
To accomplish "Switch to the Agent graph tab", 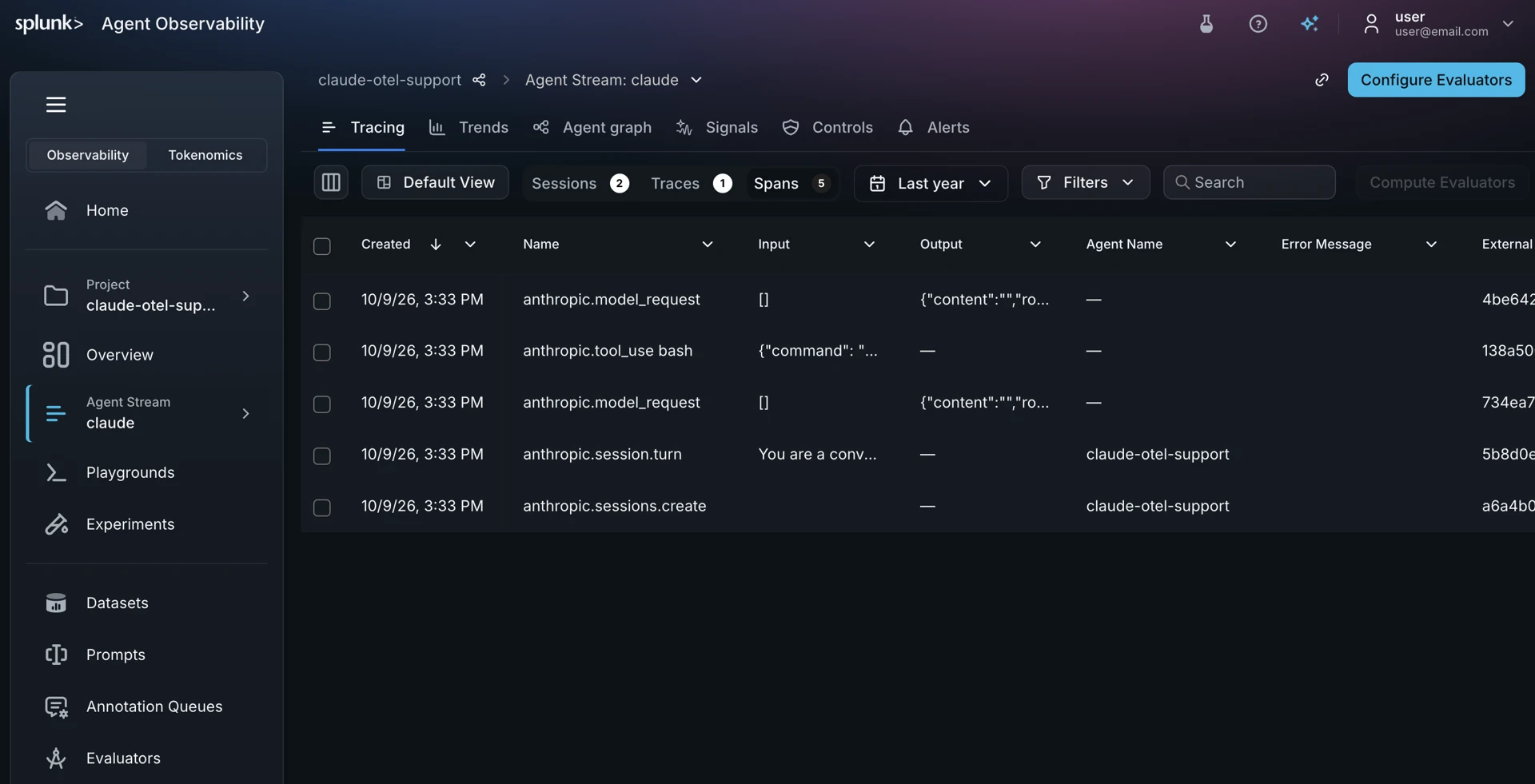I will pyautogui.click(x=592, y=128).
